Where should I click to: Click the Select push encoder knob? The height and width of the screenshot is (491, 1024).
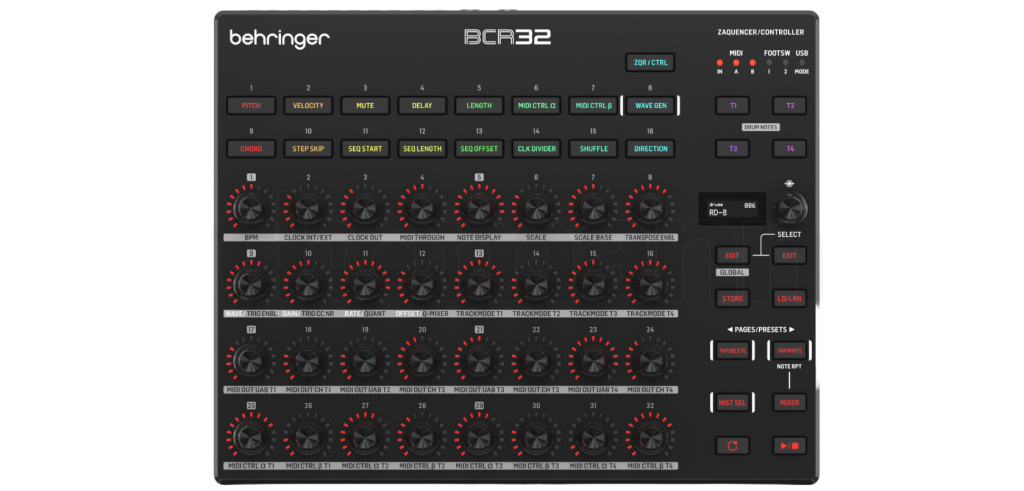click(790, 208)
